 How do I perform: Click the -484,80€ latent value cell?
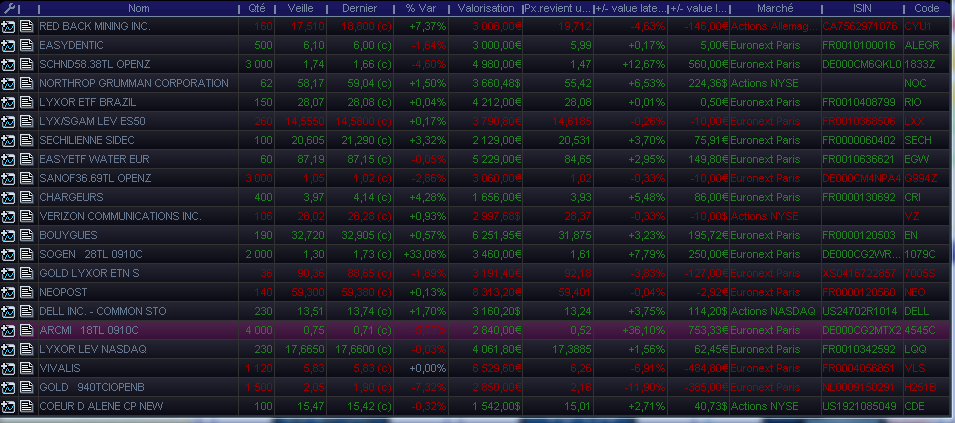point(699,368)
